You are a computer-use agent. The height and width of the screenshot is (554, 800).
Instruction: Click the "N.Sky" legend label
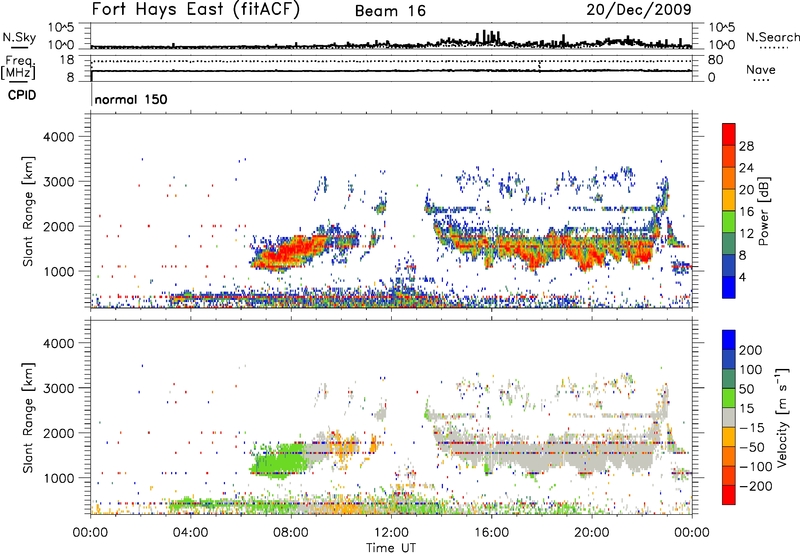tap(19, 37)
